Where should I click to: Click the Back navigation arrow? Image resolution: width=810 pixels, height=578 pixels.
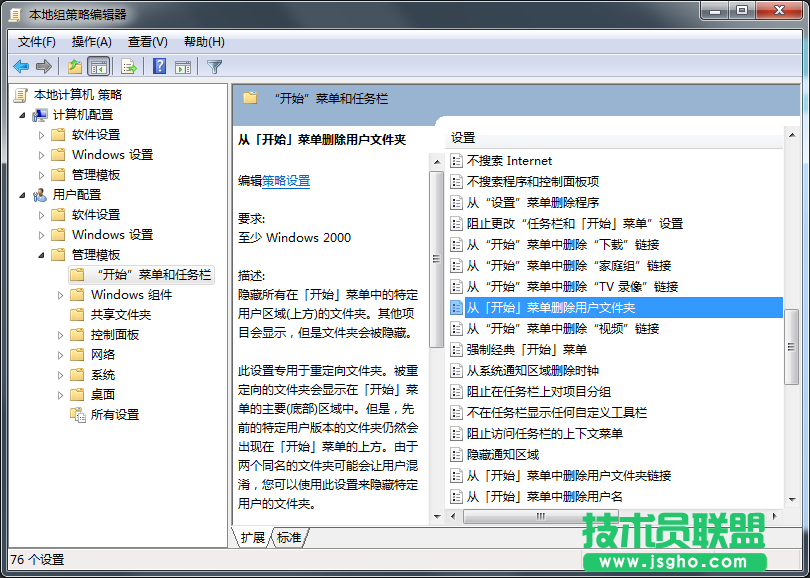(x=20, y=65)
